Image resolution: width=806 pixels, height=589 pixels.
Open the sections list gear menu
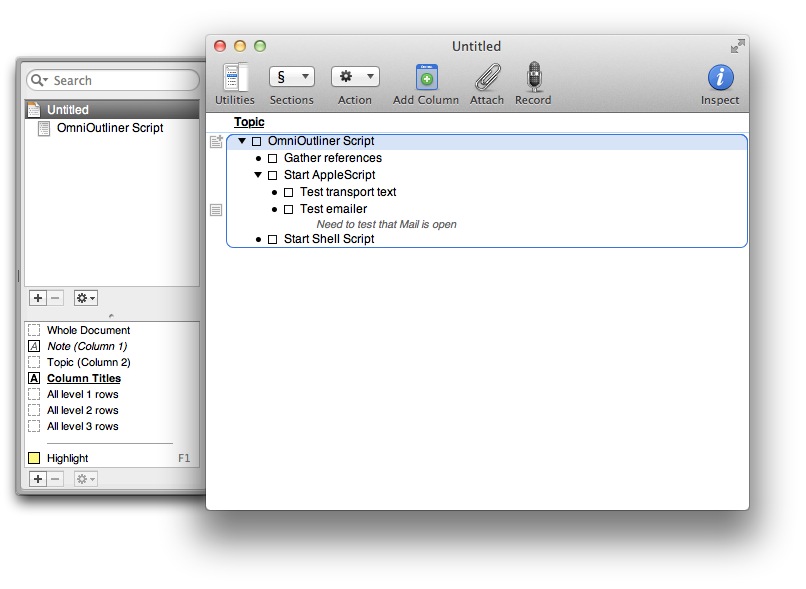(86, 298)
